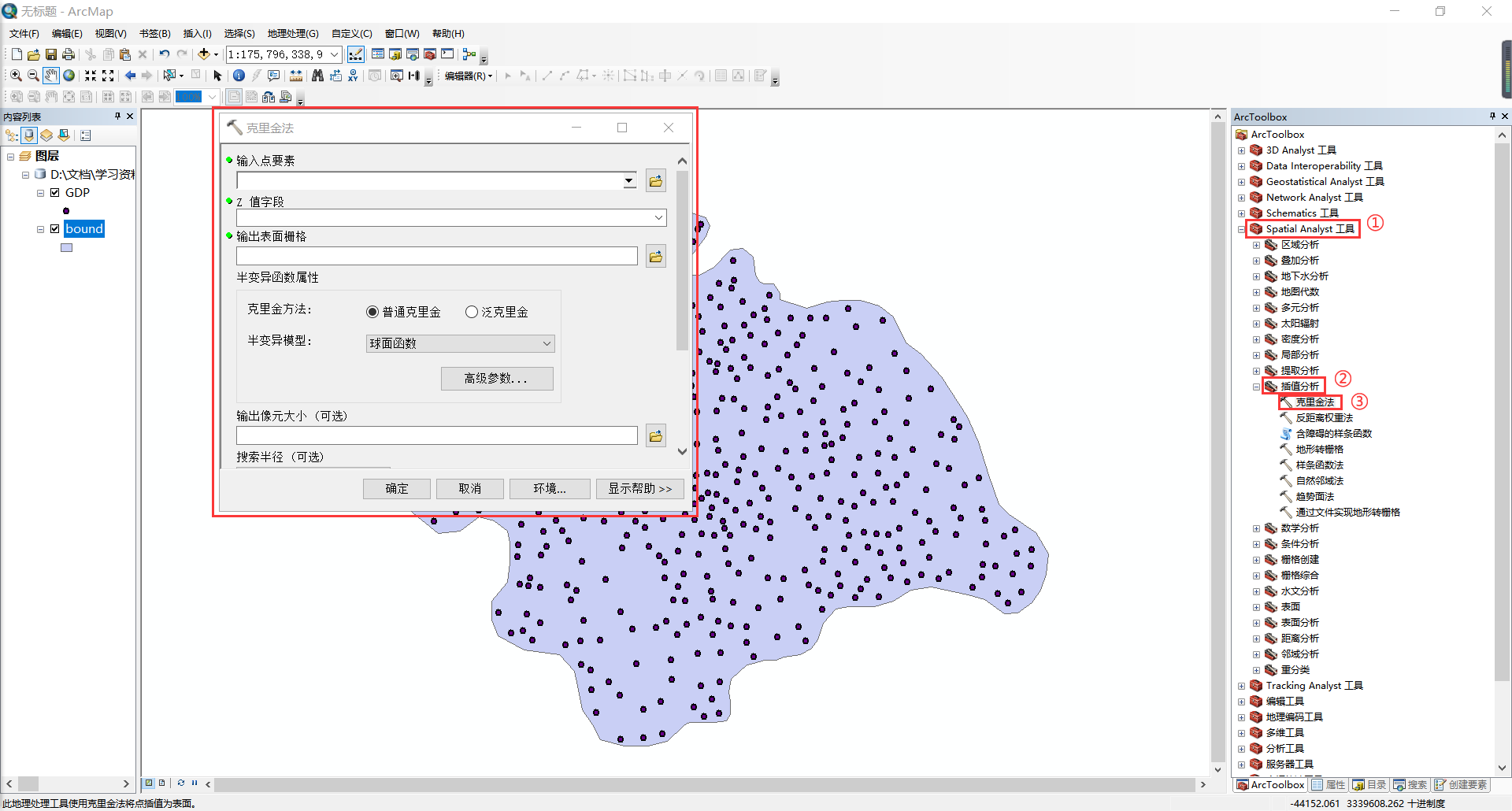Select the 泛克里金 radio button

point(472,312)
